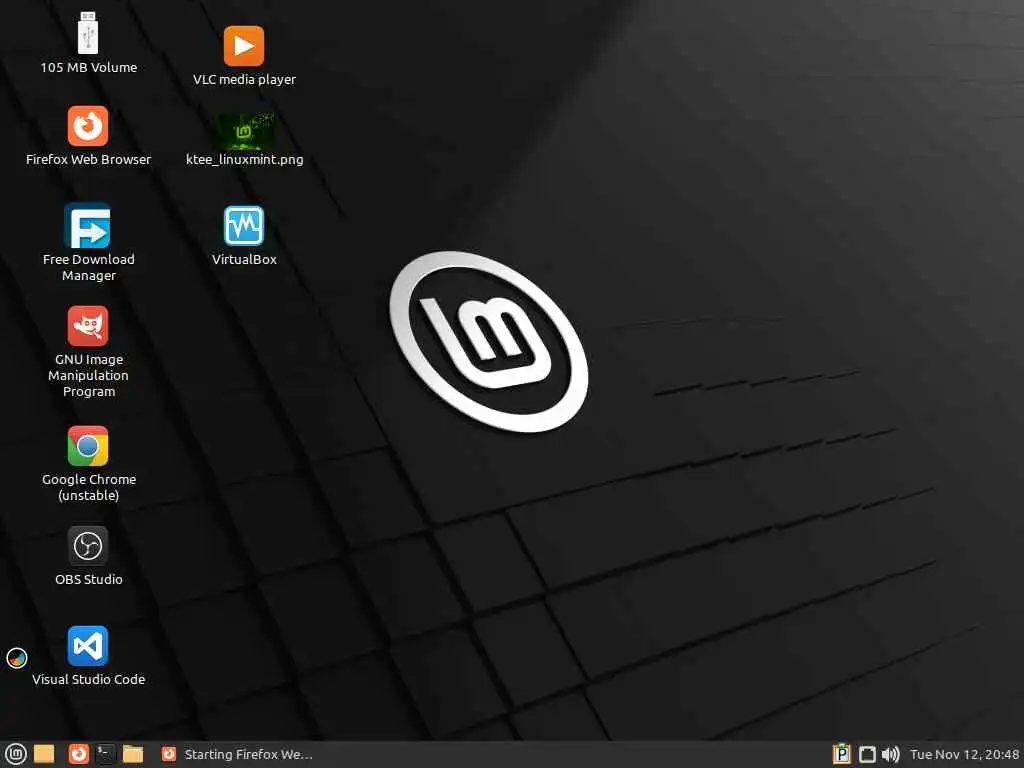
Task: Launch Firefox from the panel launcher
Action: (x=78, y=754)
